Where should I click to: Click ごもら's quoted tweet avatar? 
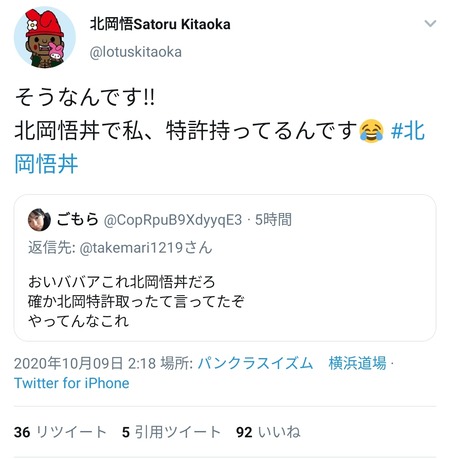coord(39,220)
